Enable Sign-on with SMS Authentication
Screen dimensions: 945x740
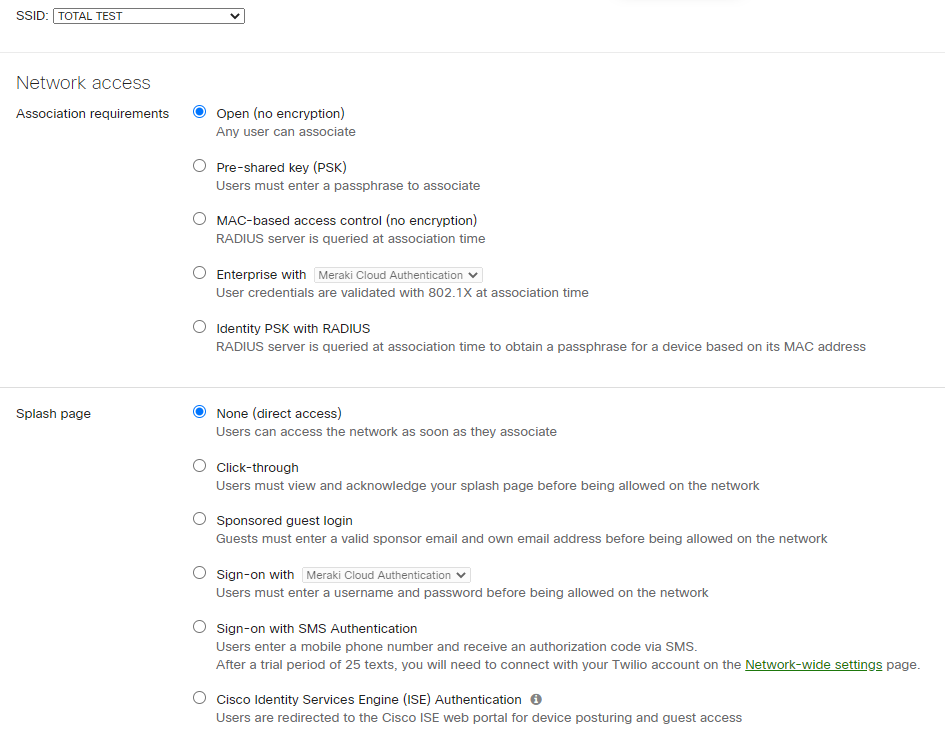click(199, 626)
